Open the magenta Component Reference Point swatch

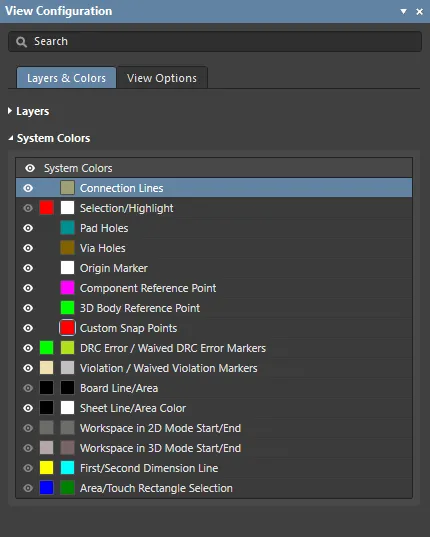(x=67, y=288)
